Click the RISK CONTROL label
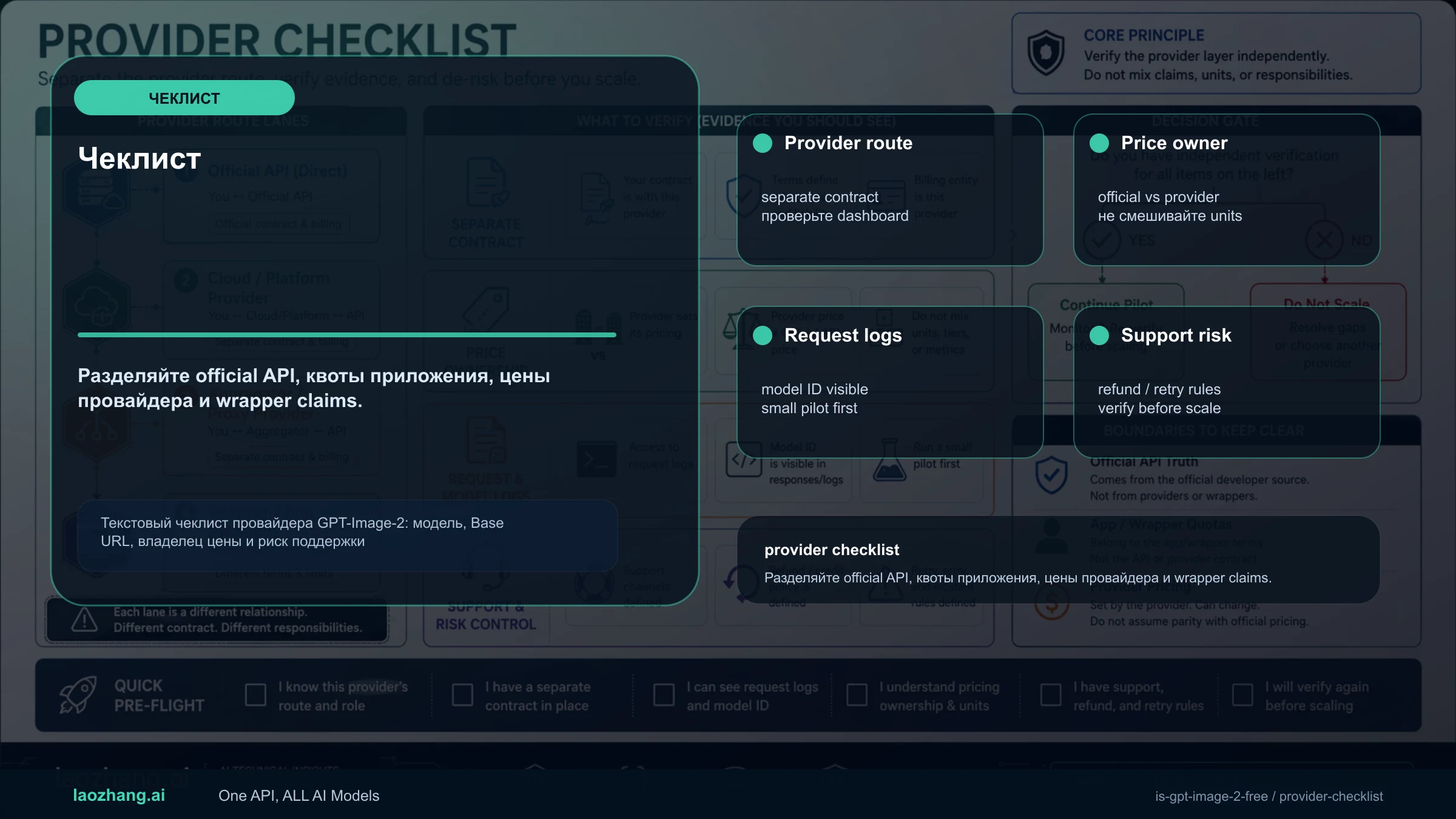This screenshot has height=819, width=1456. [x=486, y=625]
